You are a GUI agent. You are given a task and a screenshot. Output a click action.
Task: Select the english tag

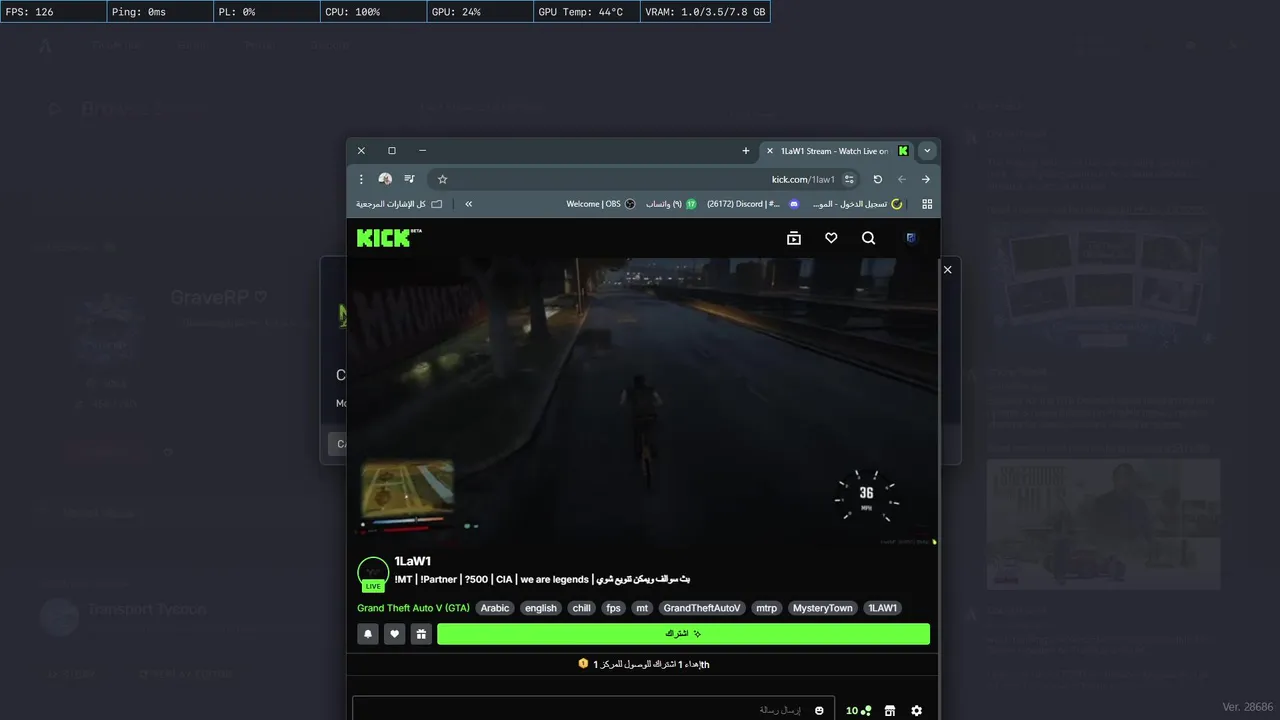[x=541, y=608]
